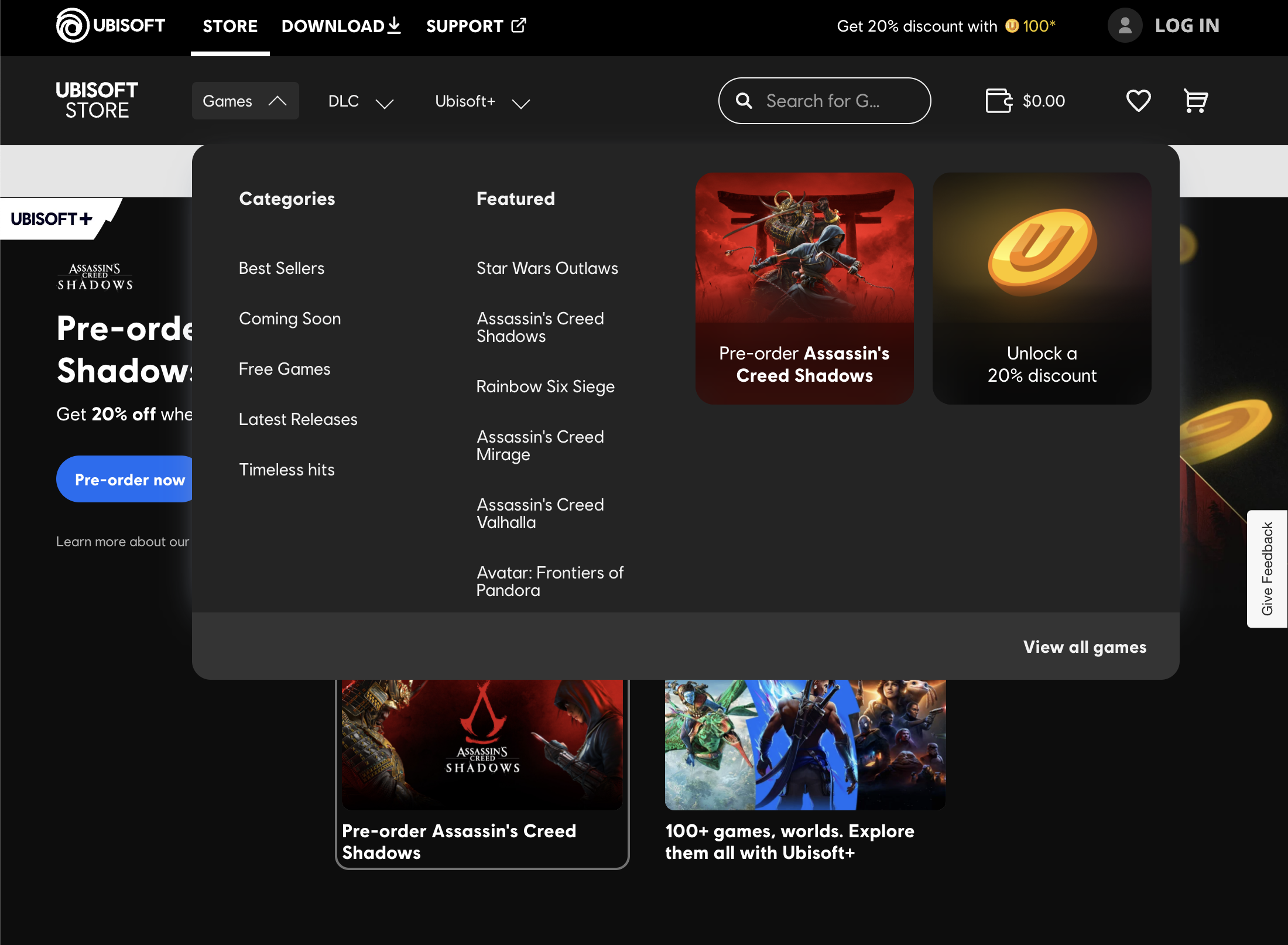
Task: Click the Ubisoft logo in the top bar
Action: tap(109, 26)
